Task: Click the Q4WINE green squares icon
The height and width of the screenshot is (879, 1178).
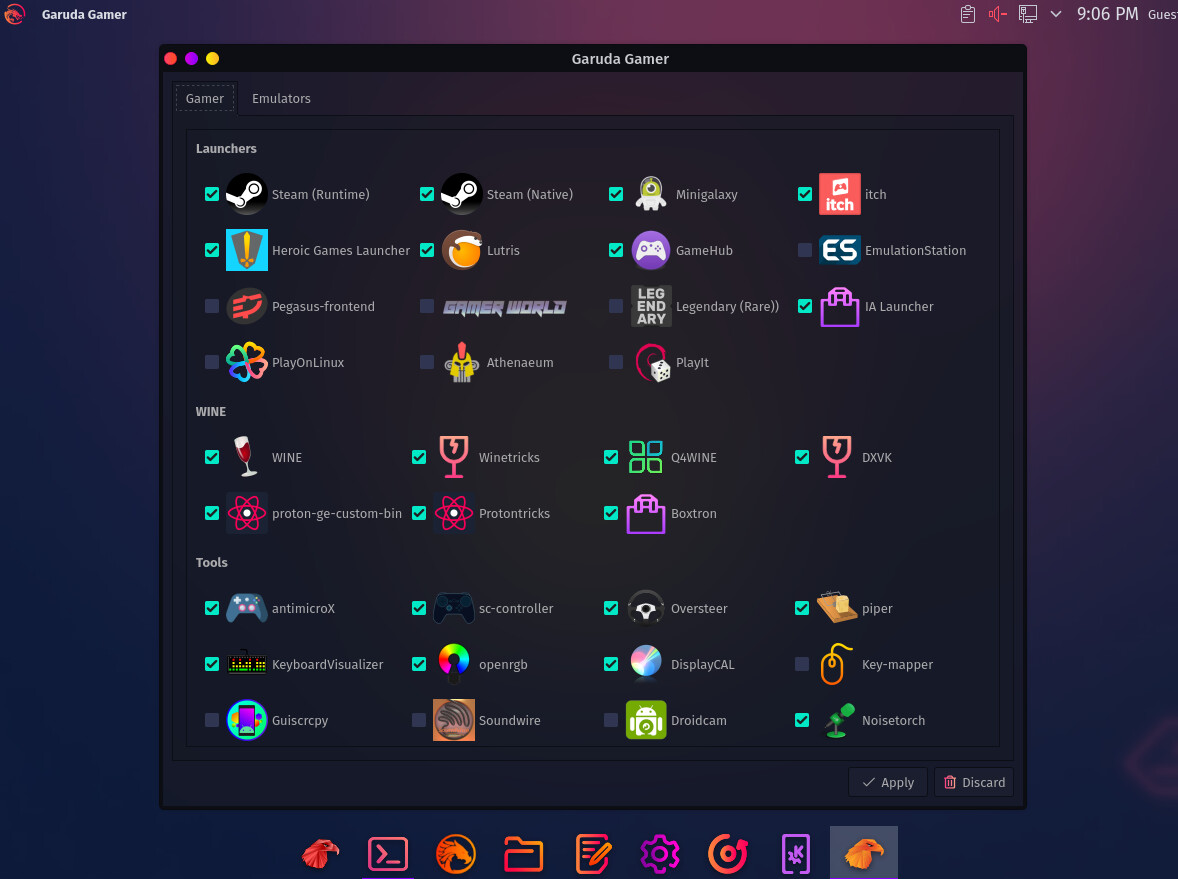Action: [x=645, y=457]
